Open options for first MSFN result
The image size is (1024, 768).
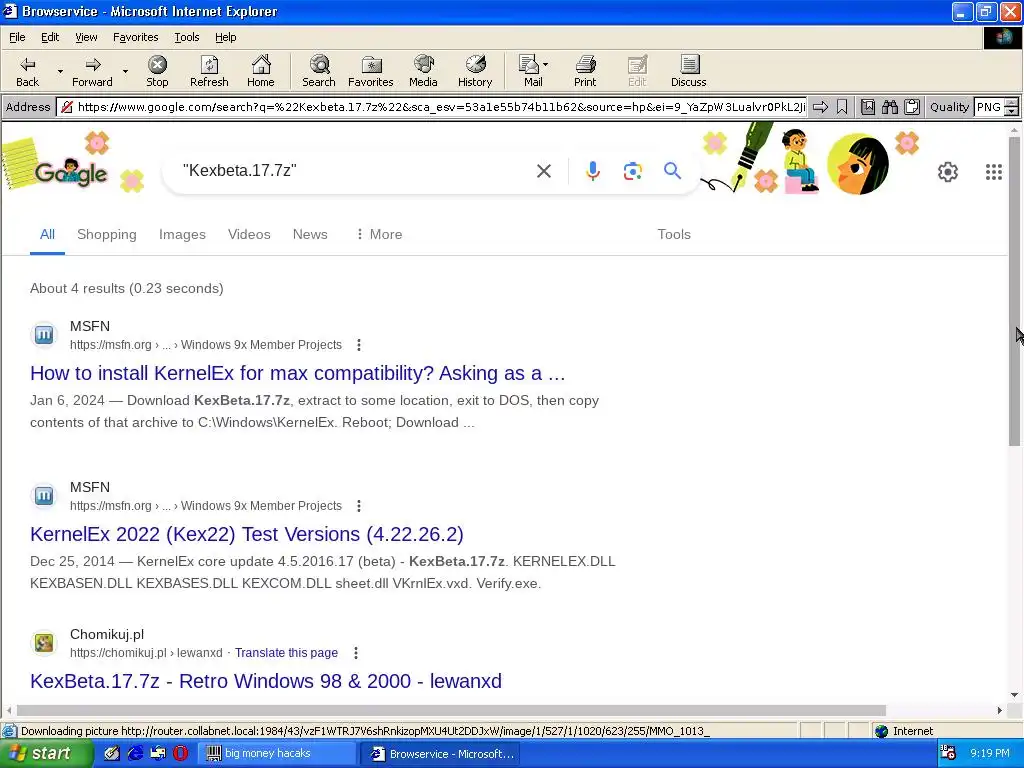click(x=359, y=345)
